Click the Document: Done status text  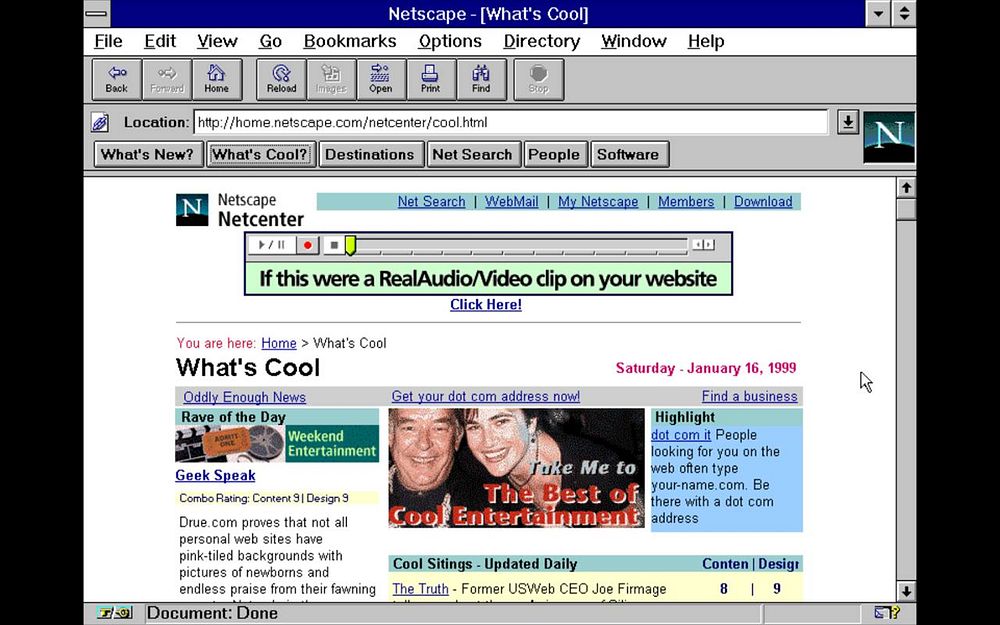click(212, 613)
